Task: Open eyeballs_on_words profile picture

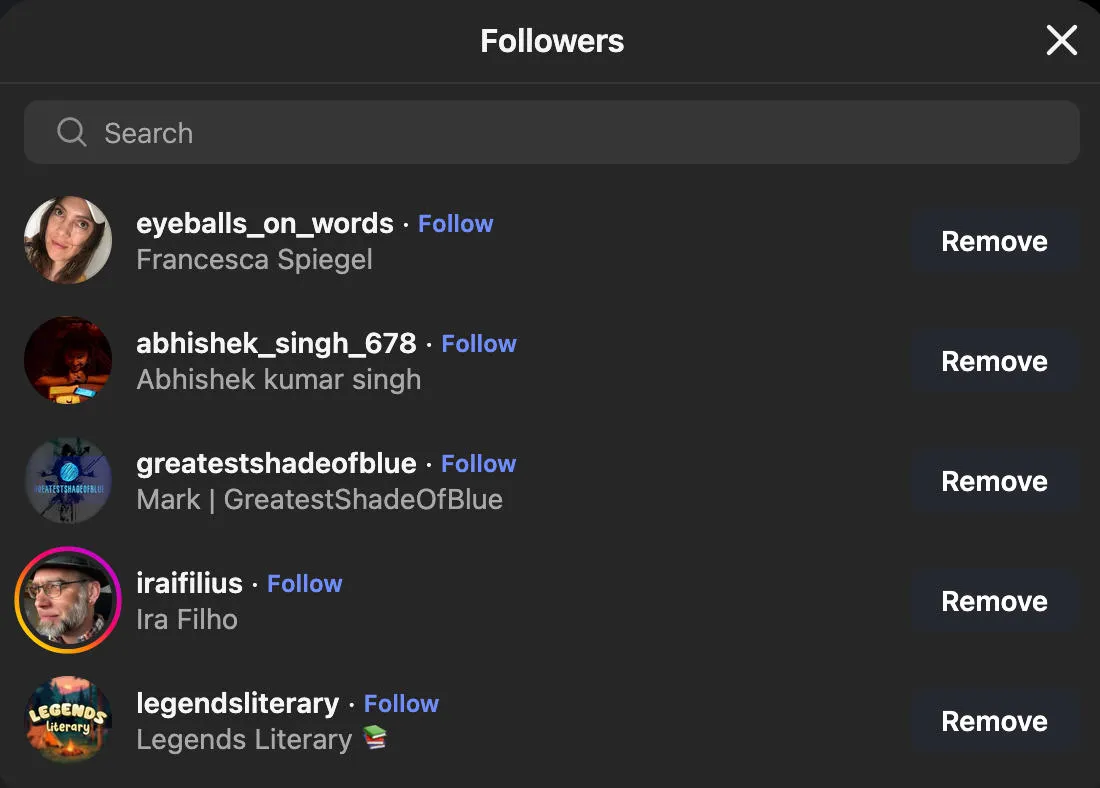Action: [x=68, y=240]
